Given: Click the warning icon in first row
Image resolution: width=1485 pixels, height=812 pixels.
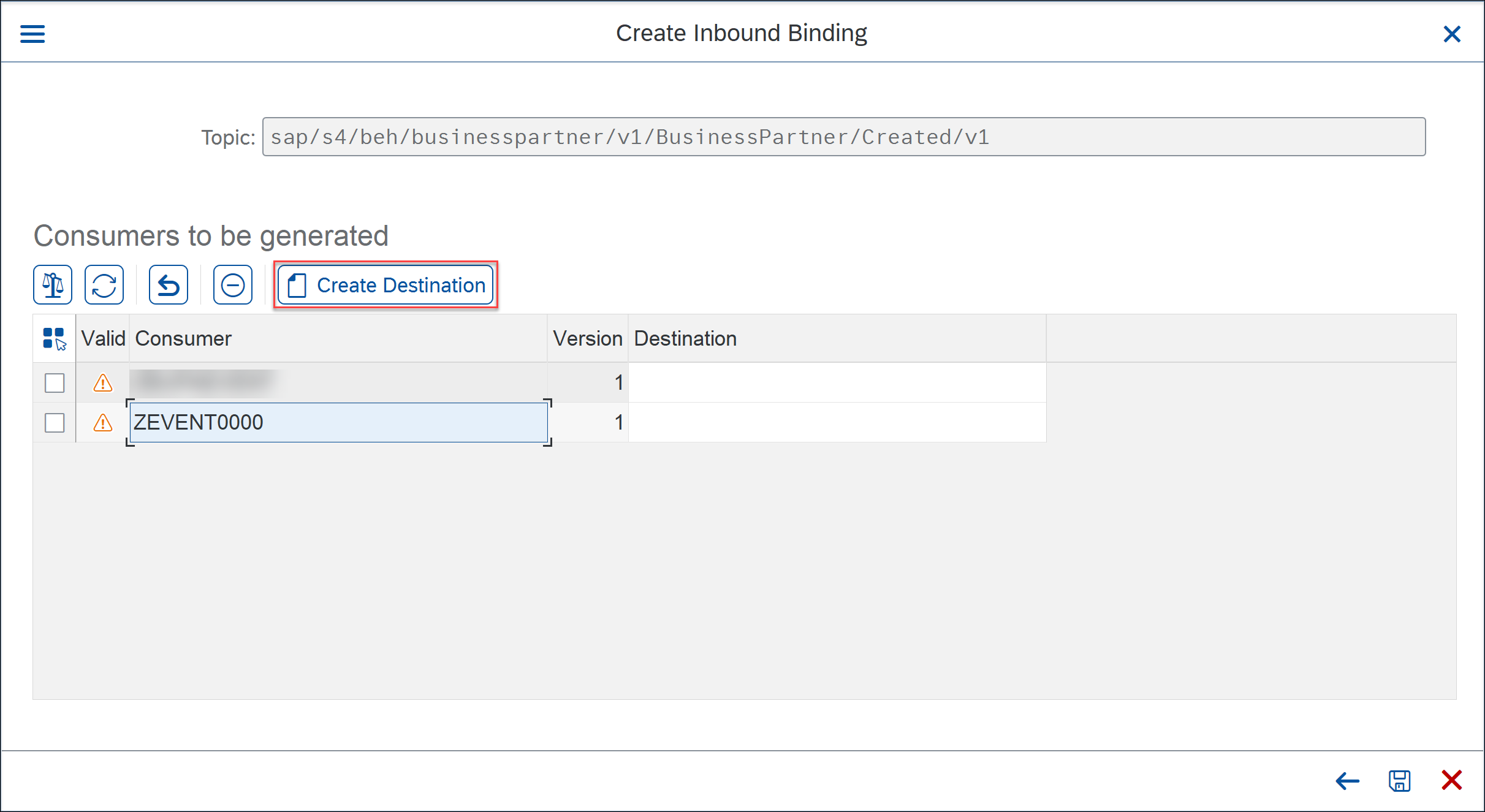Looking at the screenshot, I should 103,383.
